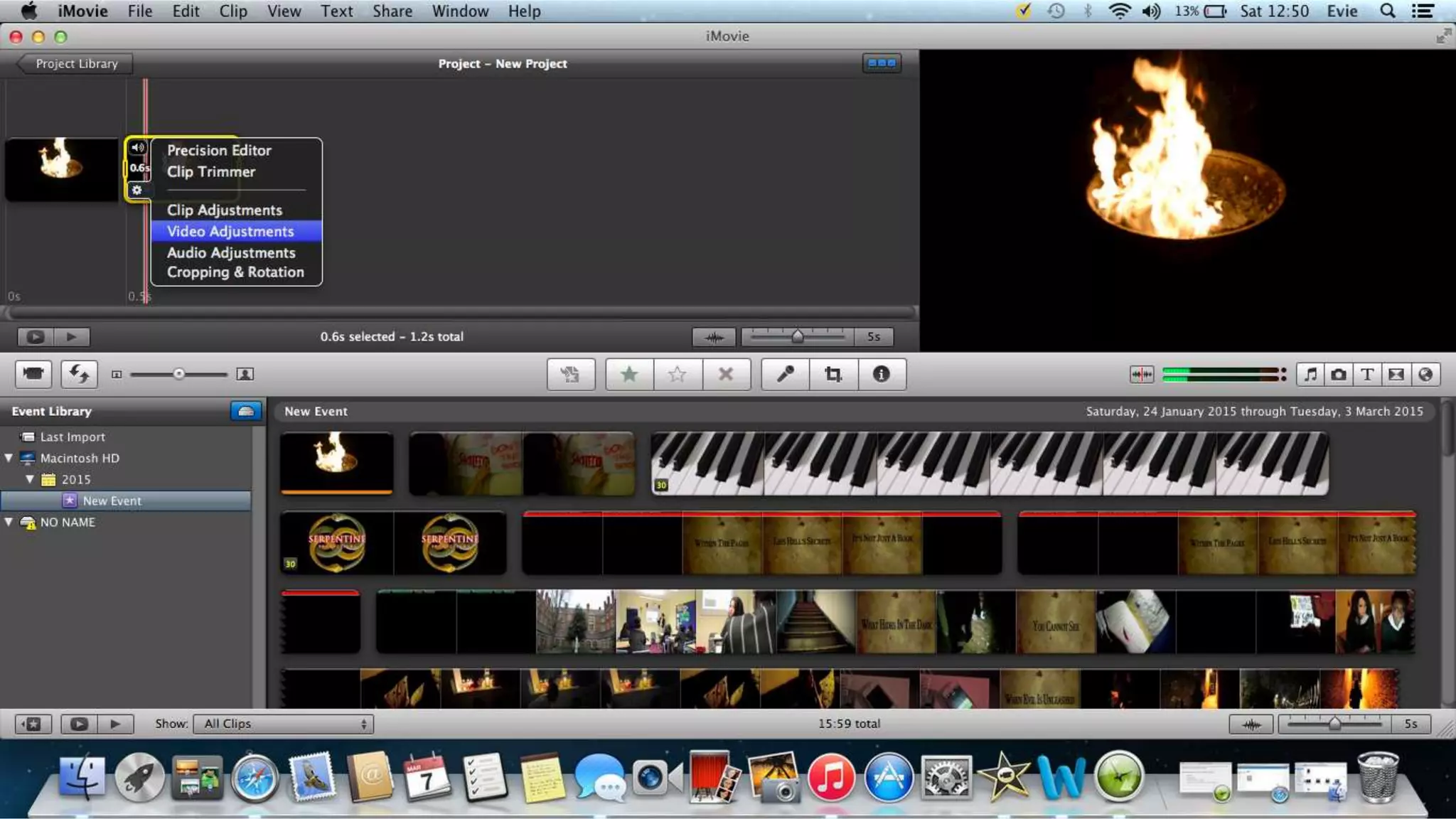Launch Safari from the Dock

[x=255, y=778]
